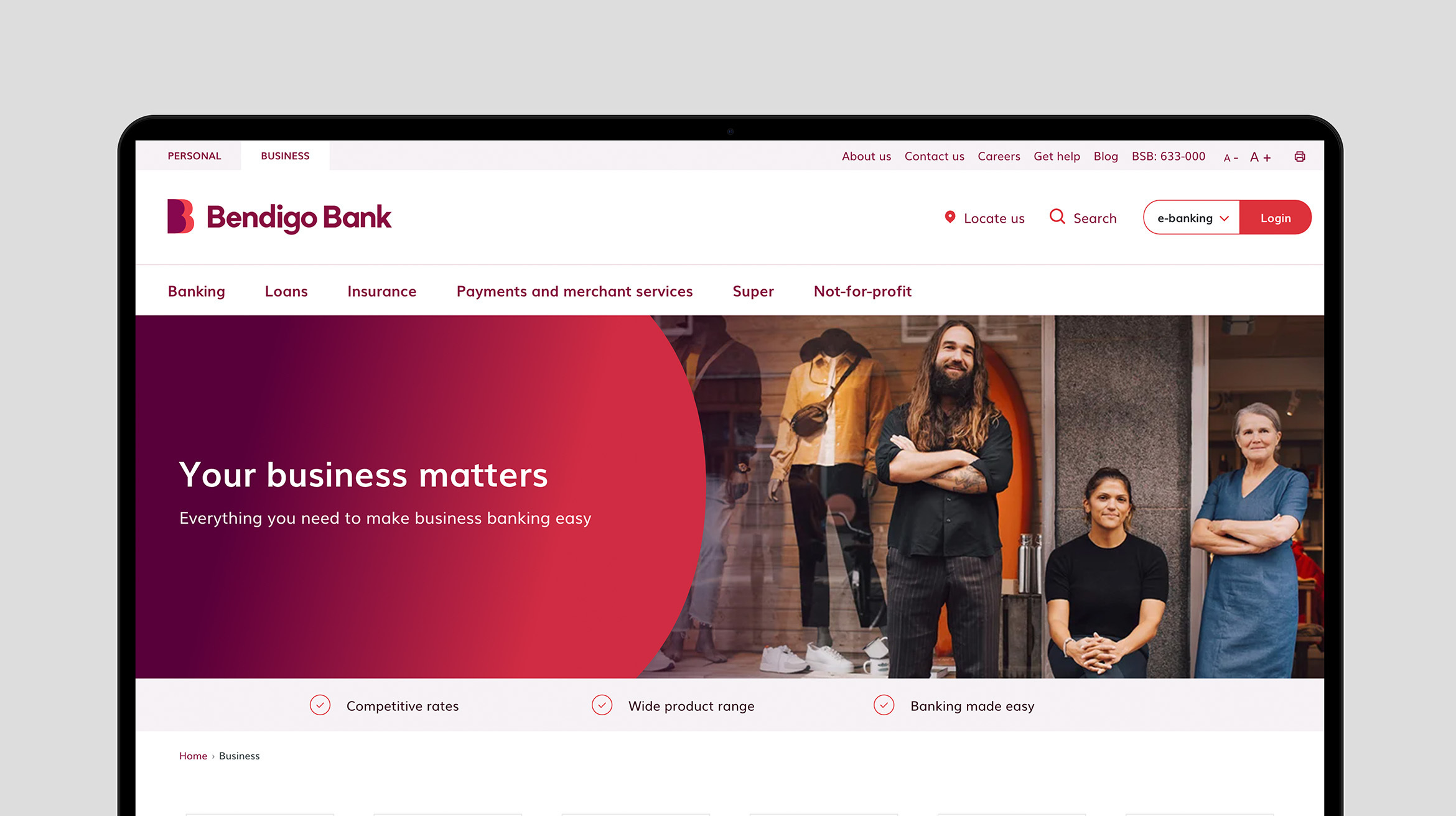Open the e-banking dropdown selector
Screen dimensions: 1456x816
pos(1192,218)
